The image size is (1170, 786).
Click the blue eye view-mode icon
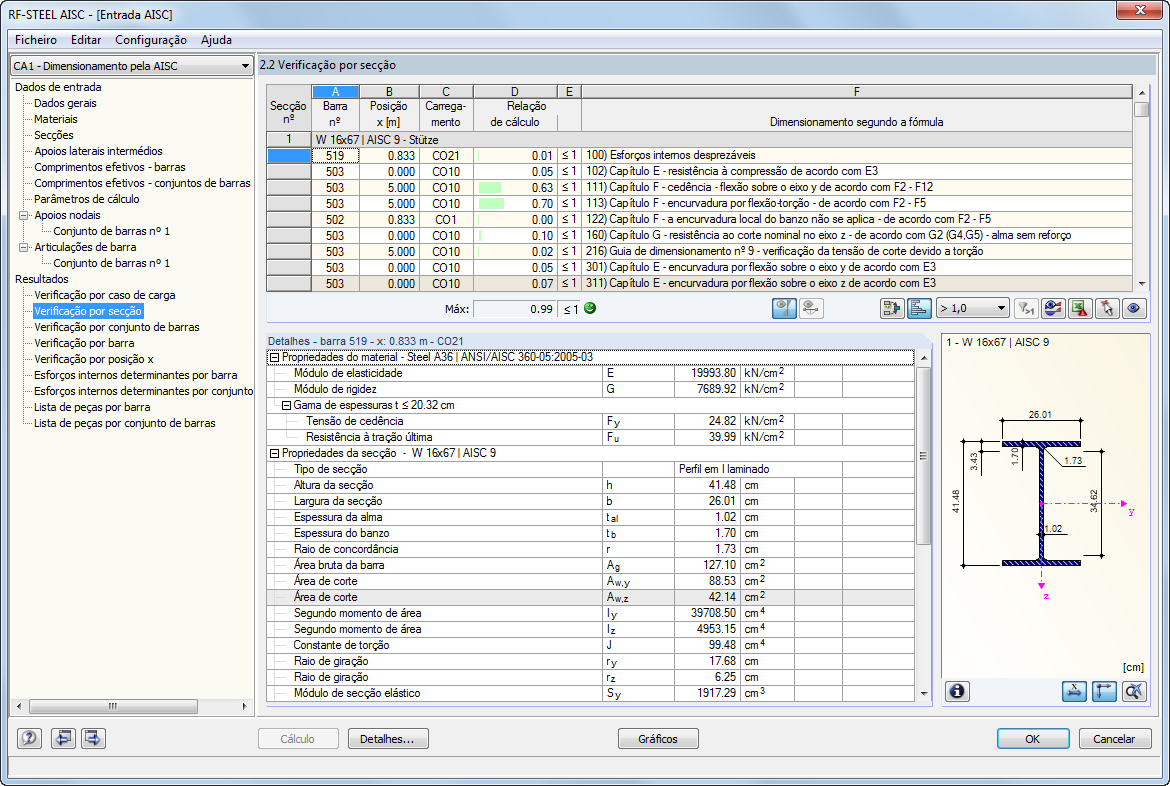(x=1134, y=308)
